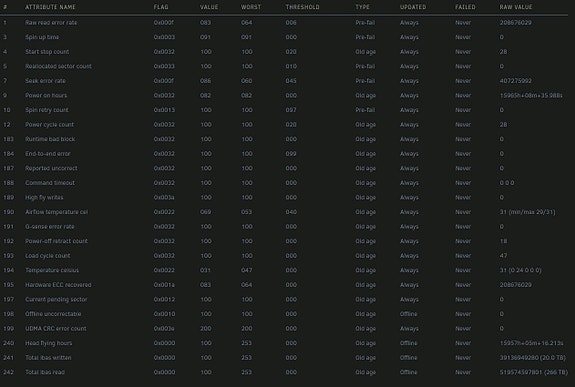Select the Offline uncorrectable attribute
This screenshot has width=575, height=387.
pyautogui.click(x=53, y=314)
